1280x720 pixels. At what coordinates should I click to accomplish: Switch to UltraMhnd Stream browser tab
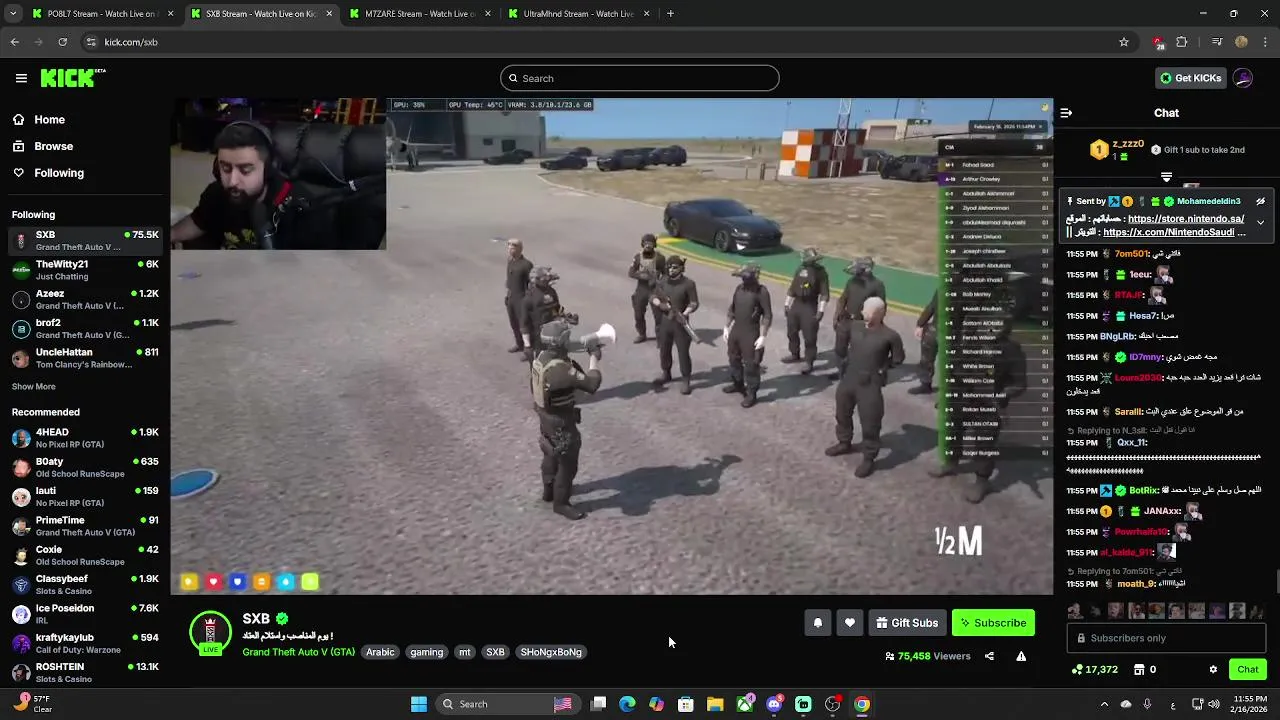coord(577,14)
